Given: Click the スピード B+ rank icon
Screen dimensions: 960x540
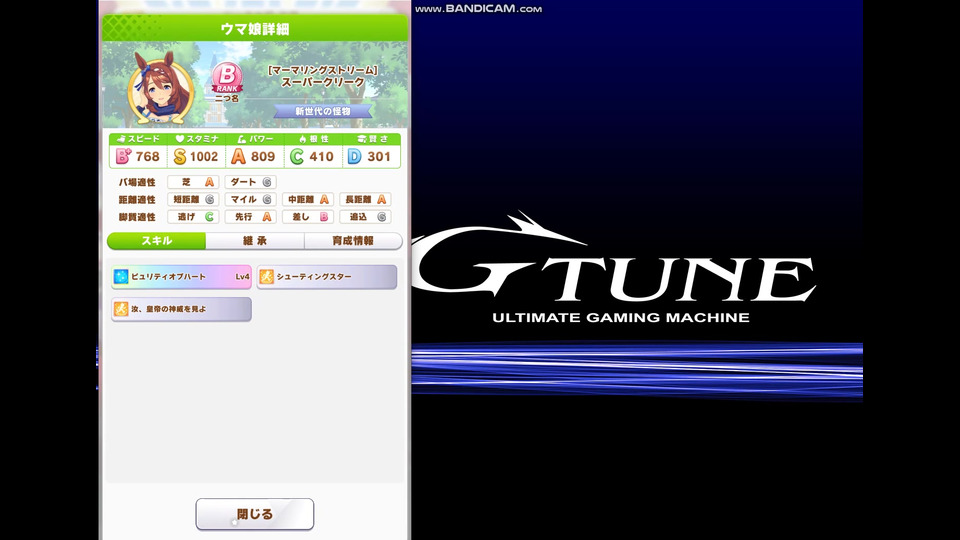Looking at the screenshot, I should [x=123, y=157].
